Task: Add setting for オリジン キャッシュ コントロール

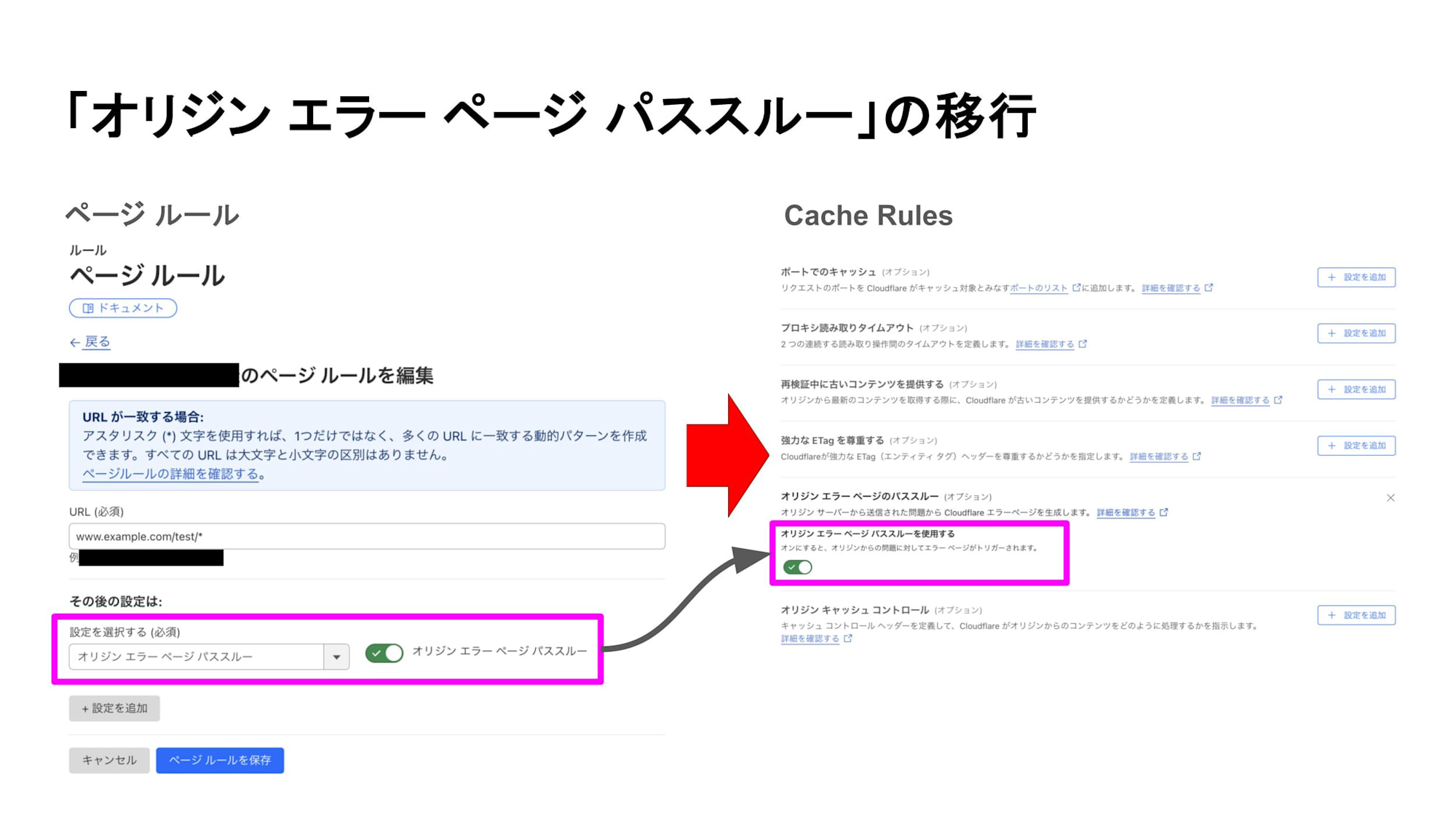Action: [x=1356, y=615]
